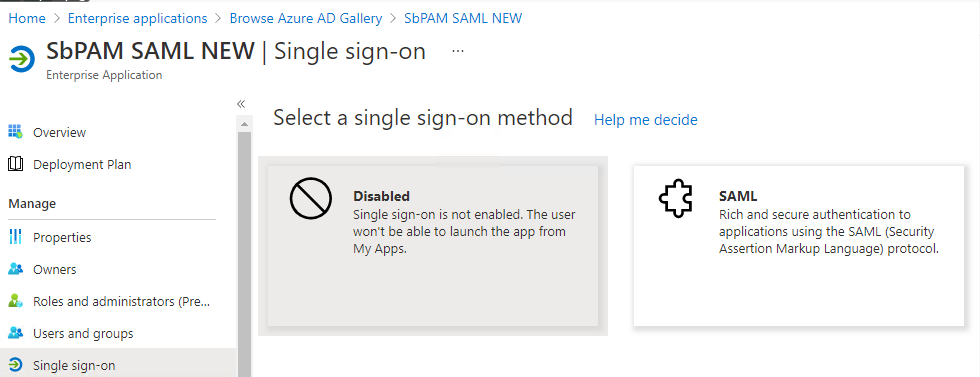Image resolution: width=980 pixels, height=377 pixels.
Task: Click the Owners people icon
Action: 15,269
